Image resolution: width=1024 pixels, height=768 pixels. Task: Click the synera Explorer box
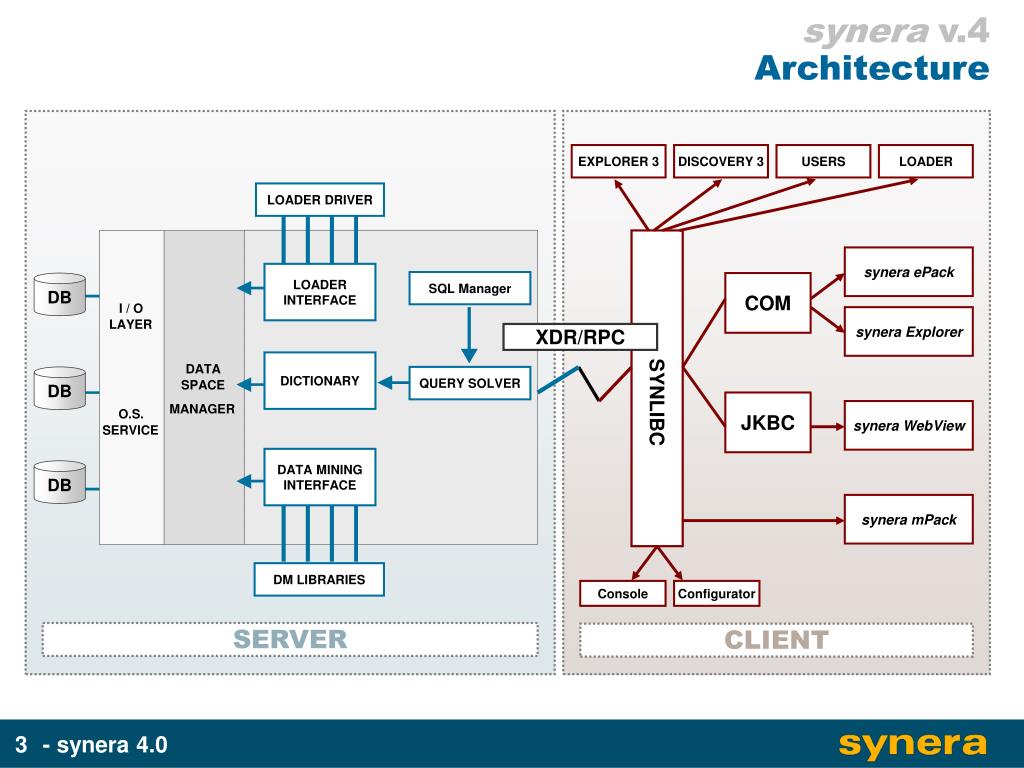click(x=909, y=332)
